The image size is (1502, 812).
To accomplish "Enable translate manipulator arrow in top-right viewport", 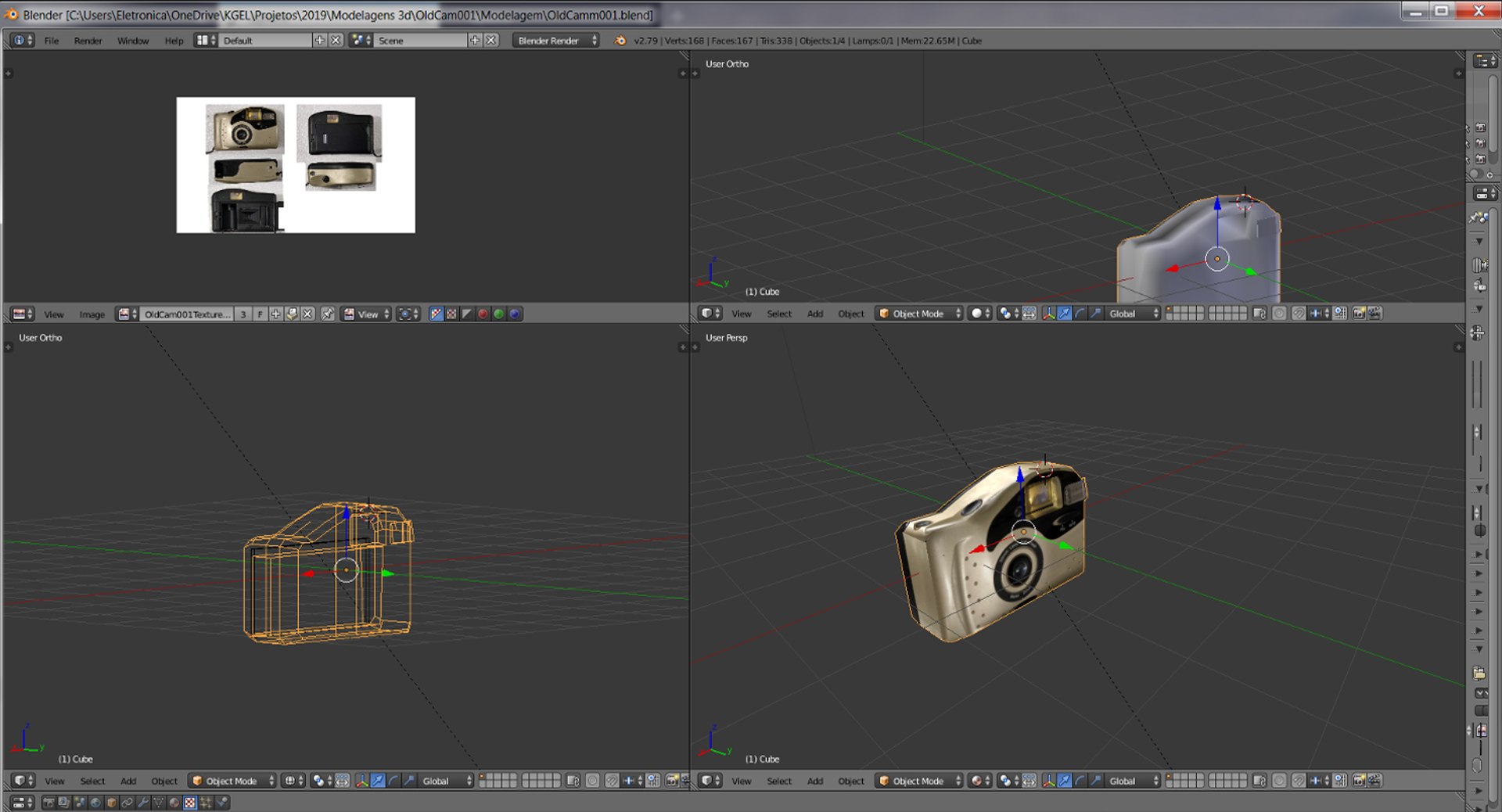I will pyautogui.click(x=1064, y=314).
